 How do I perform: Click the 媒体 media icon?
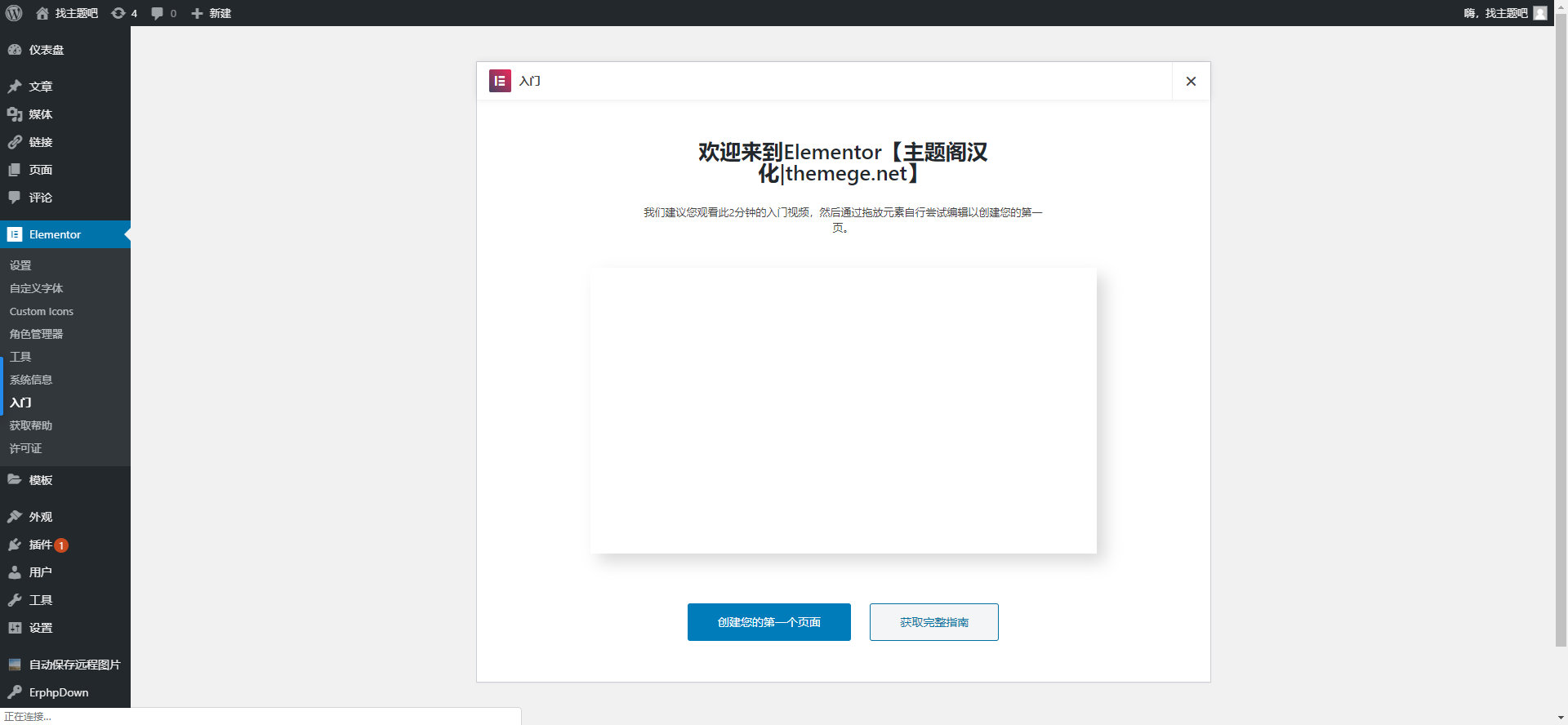(x=15, y=114)
